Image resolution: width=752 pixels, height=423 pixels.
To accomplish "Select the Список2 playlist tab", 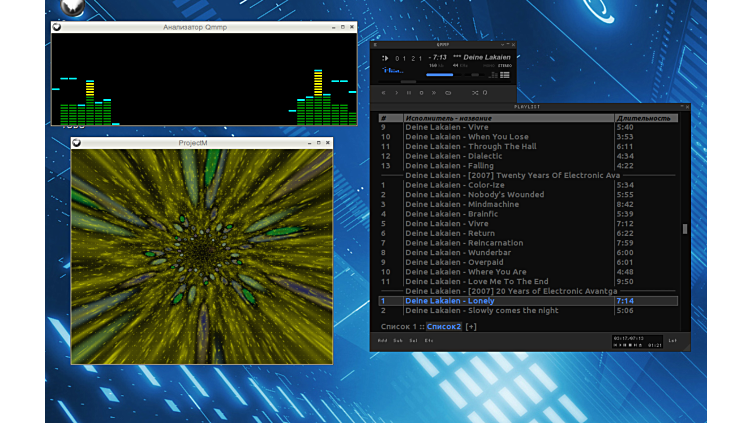I will [444, 326].
